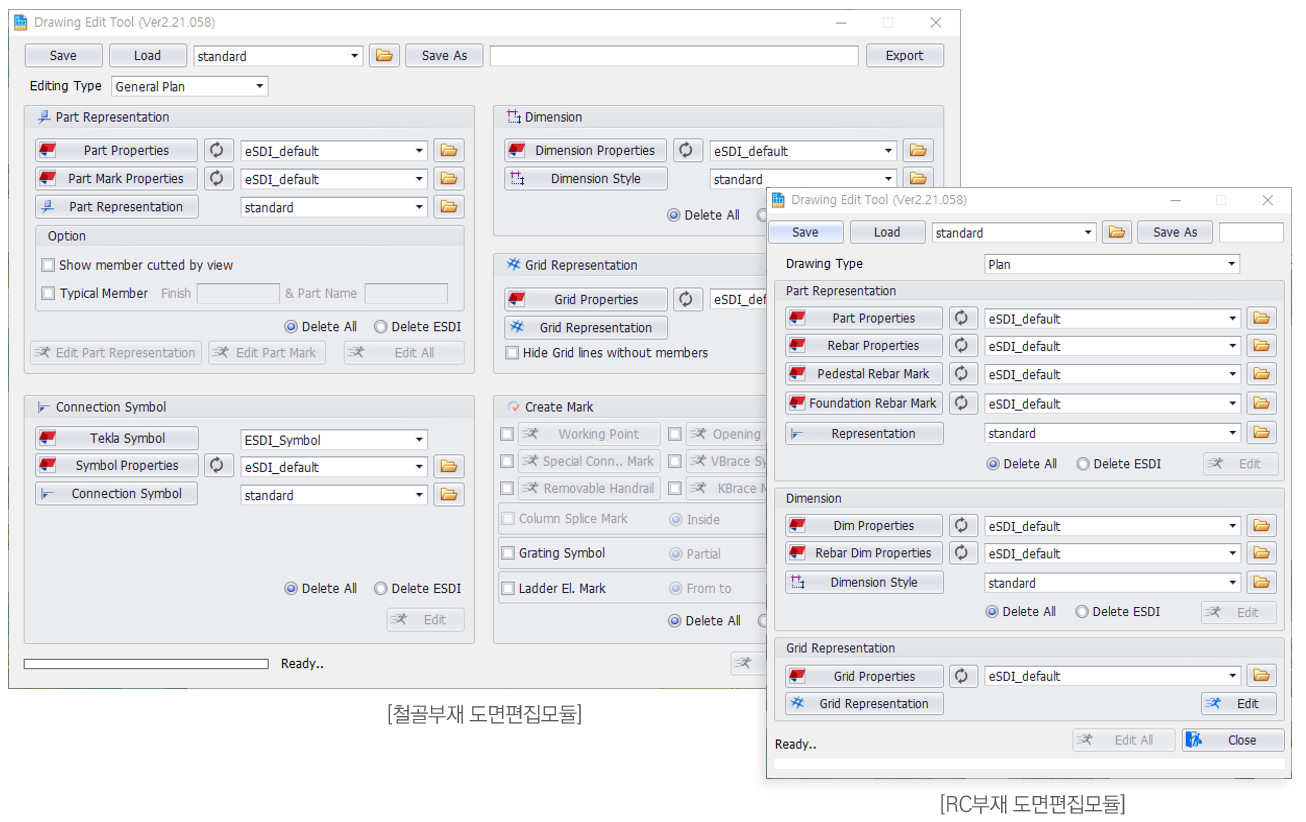Click refresh icon next to Rebar Dim Properties

click(961, 553)
